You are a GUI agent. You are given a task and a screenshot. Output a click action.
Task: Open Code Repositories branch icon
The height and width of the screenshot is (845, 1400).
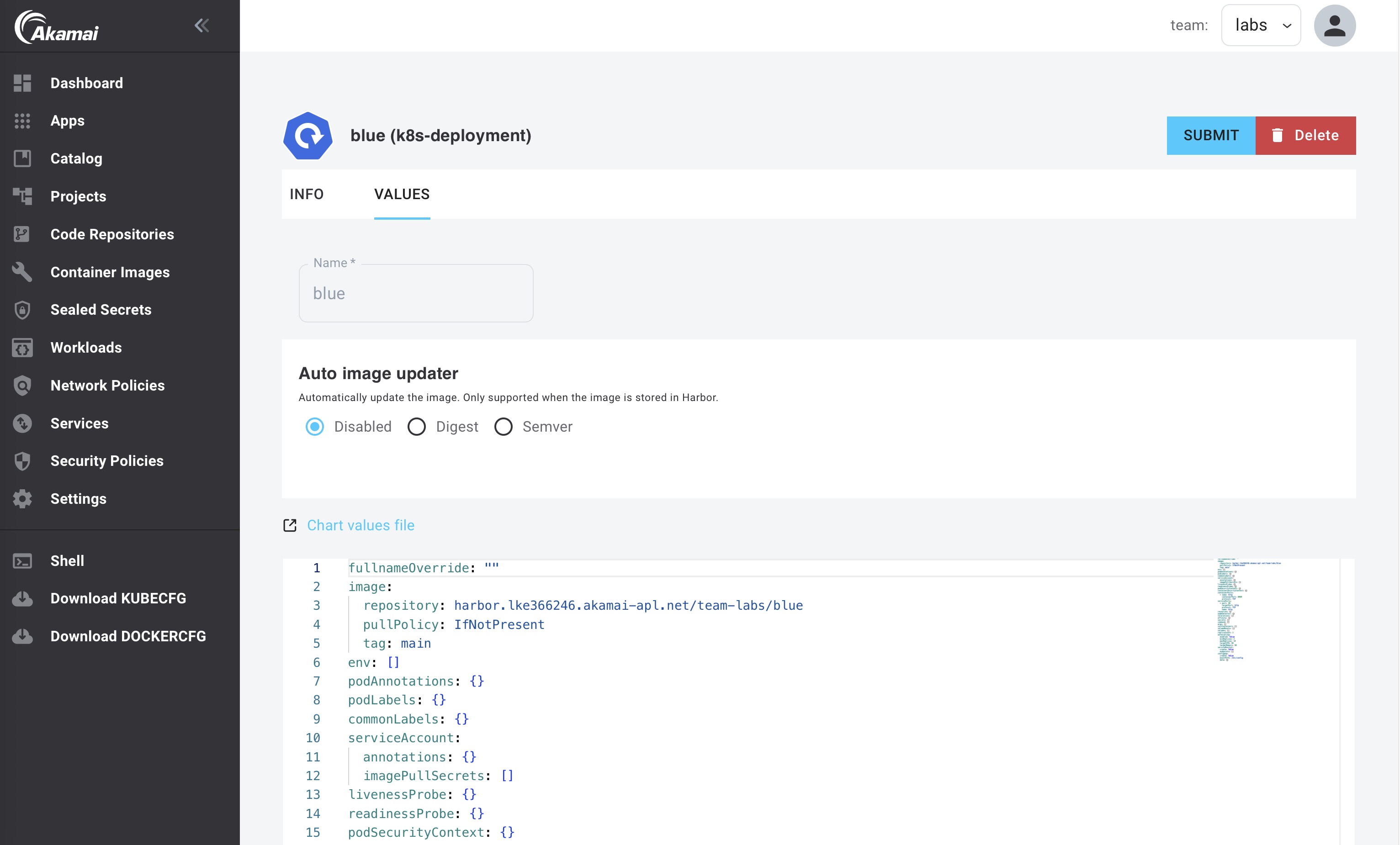pos(22,234)
